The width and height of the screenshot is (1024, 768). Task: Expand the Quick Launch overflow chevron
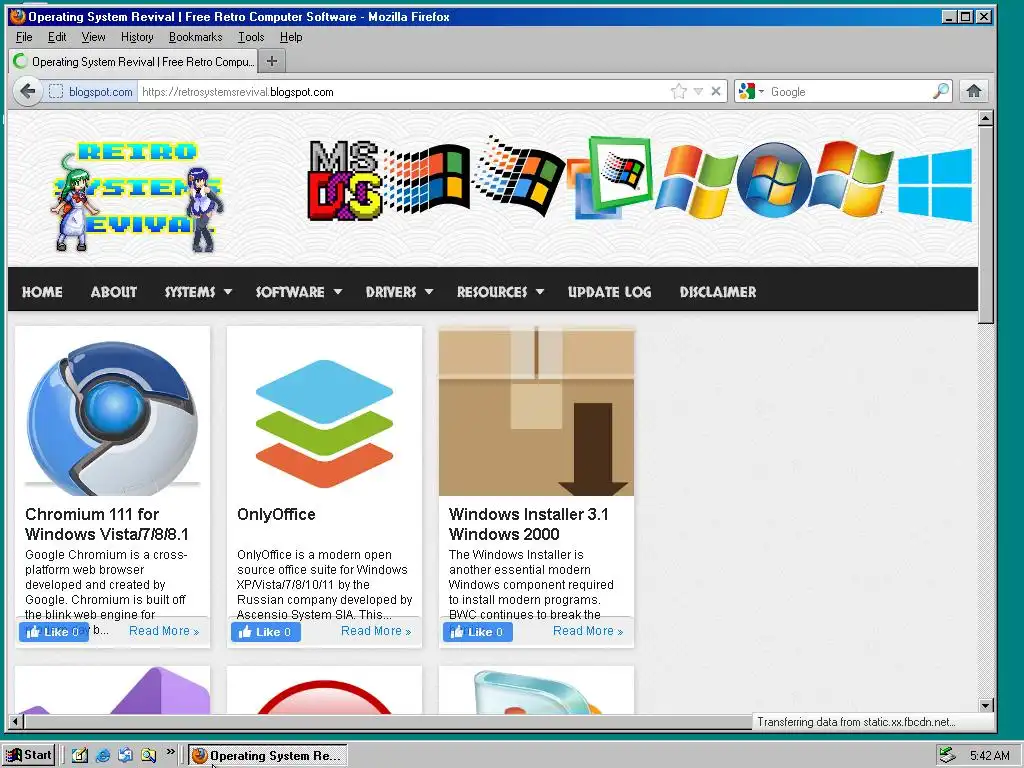coord(170,752)
